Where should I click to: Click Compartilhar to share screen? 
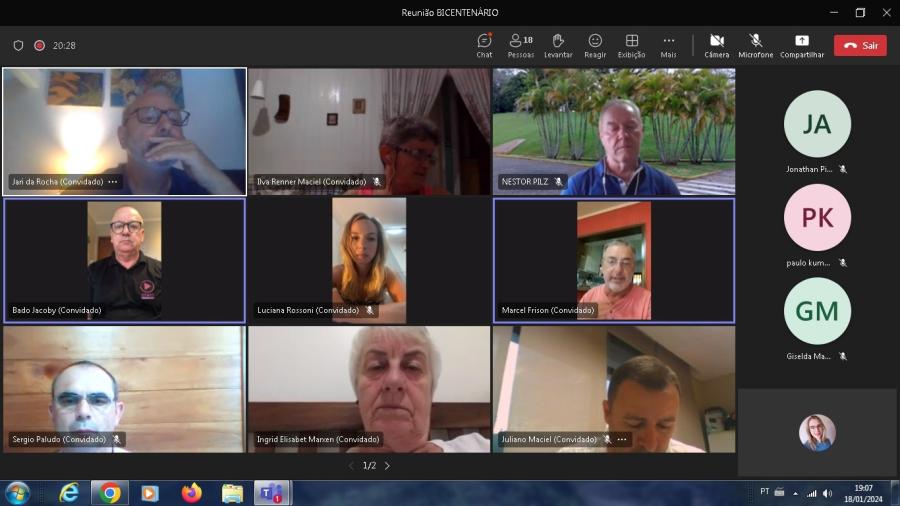click(x=802, y=45)
